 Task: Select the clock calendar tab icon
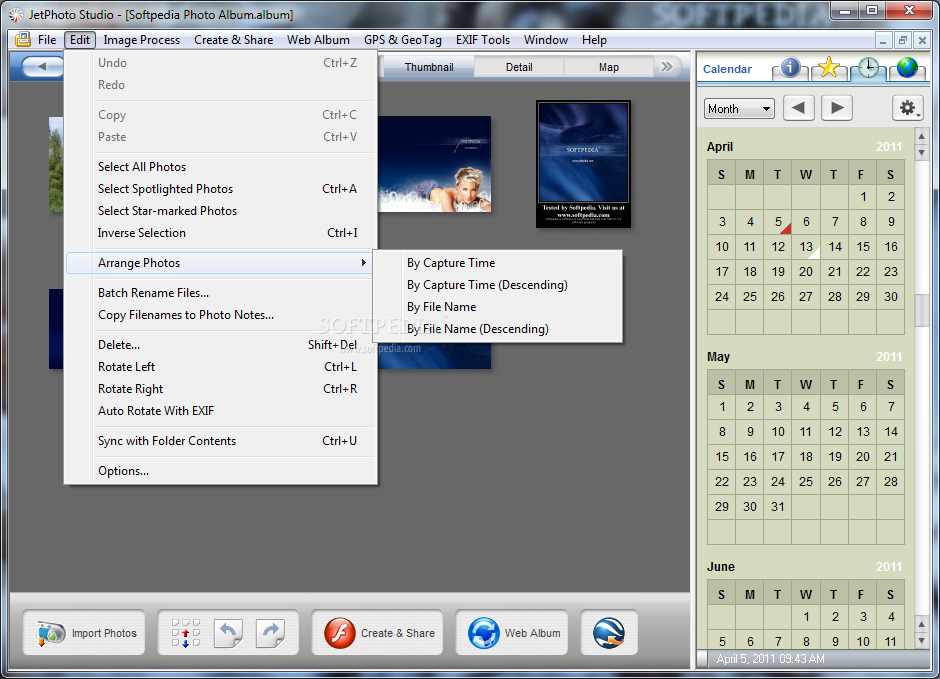point(868,68)
